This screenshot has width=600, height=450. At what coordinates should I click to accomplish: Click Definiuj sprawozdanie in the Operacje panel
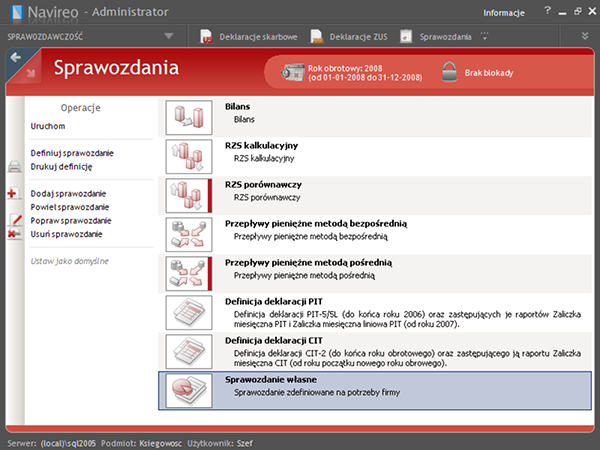point(72,153)
